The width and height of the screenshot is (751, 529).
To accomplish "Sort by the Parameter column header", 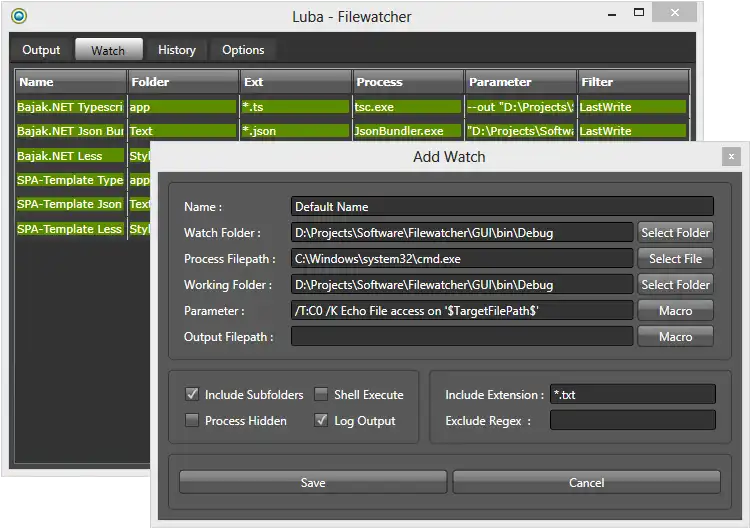I will [521, 81].
